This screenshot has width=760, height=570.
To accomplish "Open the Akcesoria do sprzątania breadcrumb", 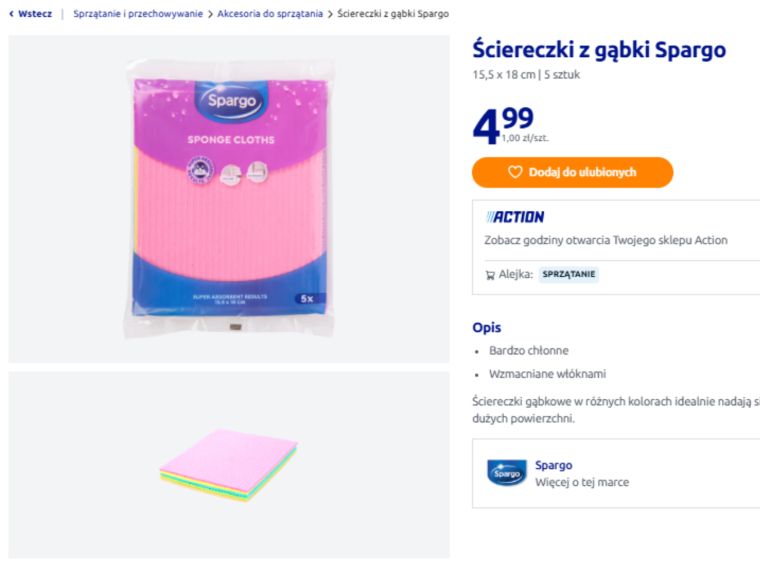I will tap(270, 14).
